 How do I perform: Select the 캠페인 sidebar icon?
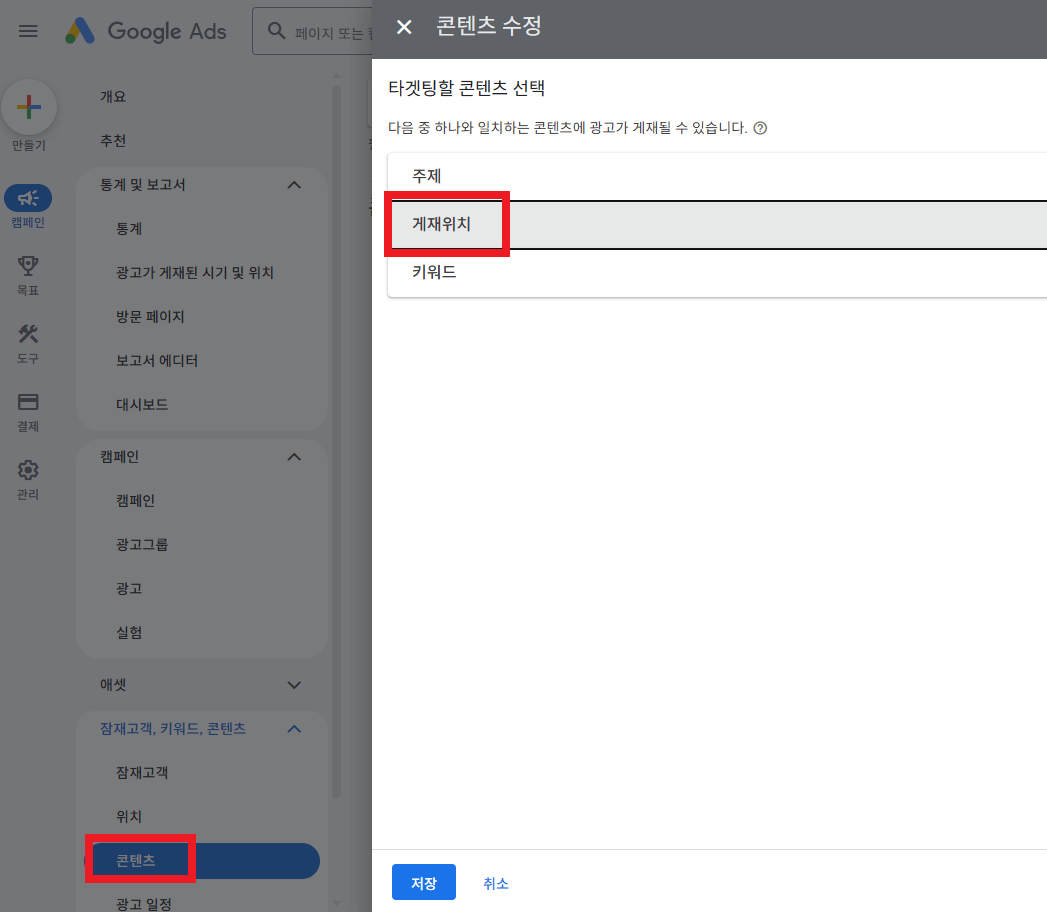pos(28,198)
